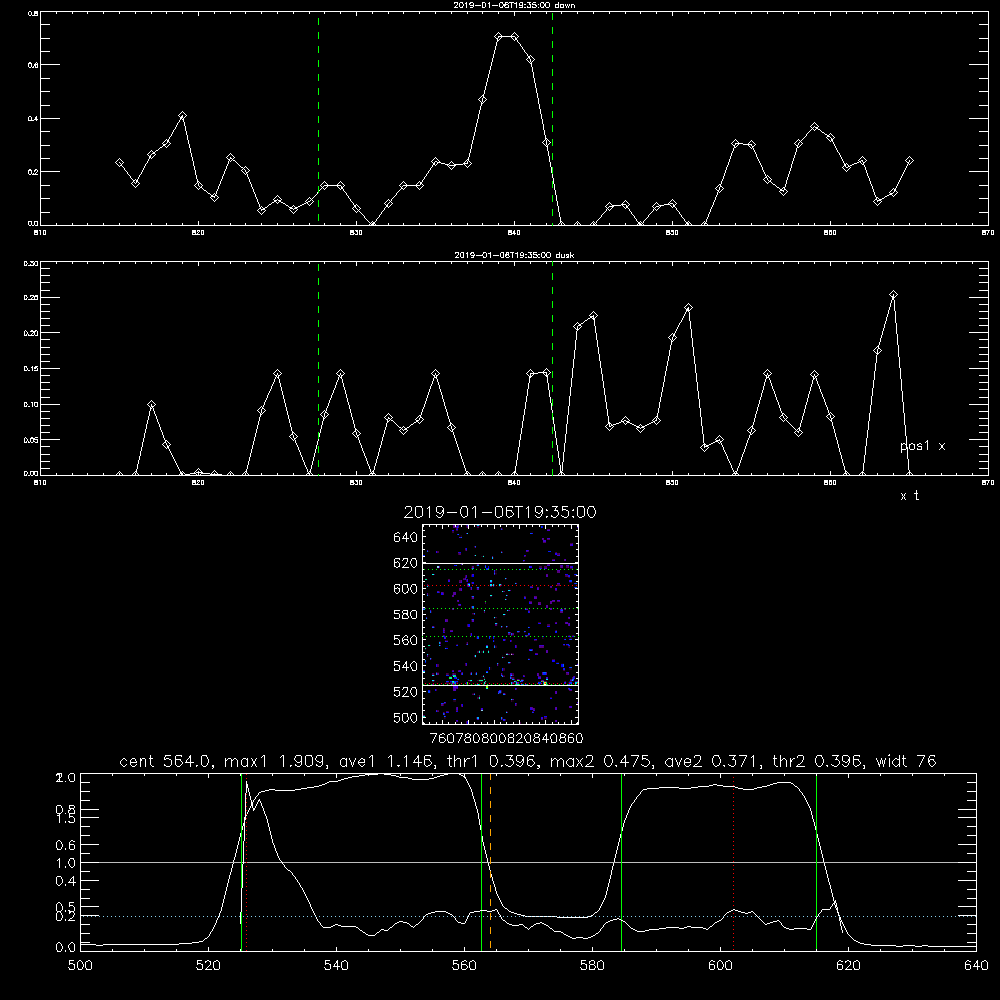1000x1000 pixels.
Task: Click the '560' x-axis label of bottom plot
Action: [464, 966]
